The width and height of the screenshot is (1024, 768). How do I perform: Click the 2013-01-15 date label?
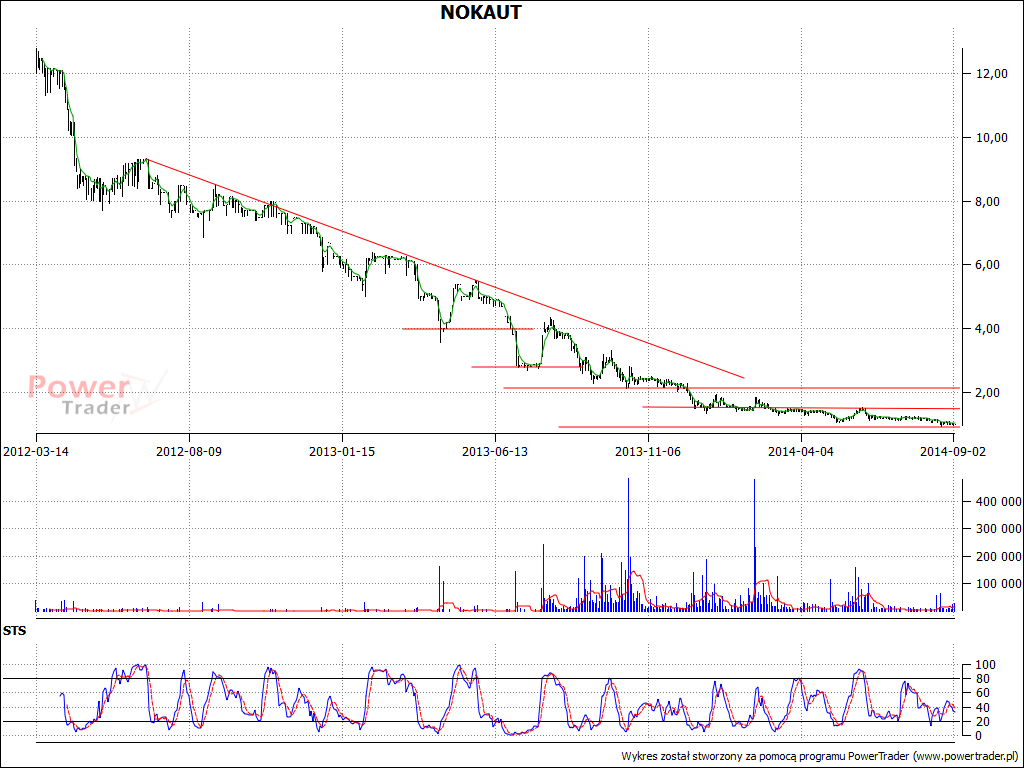click(342, 451)
